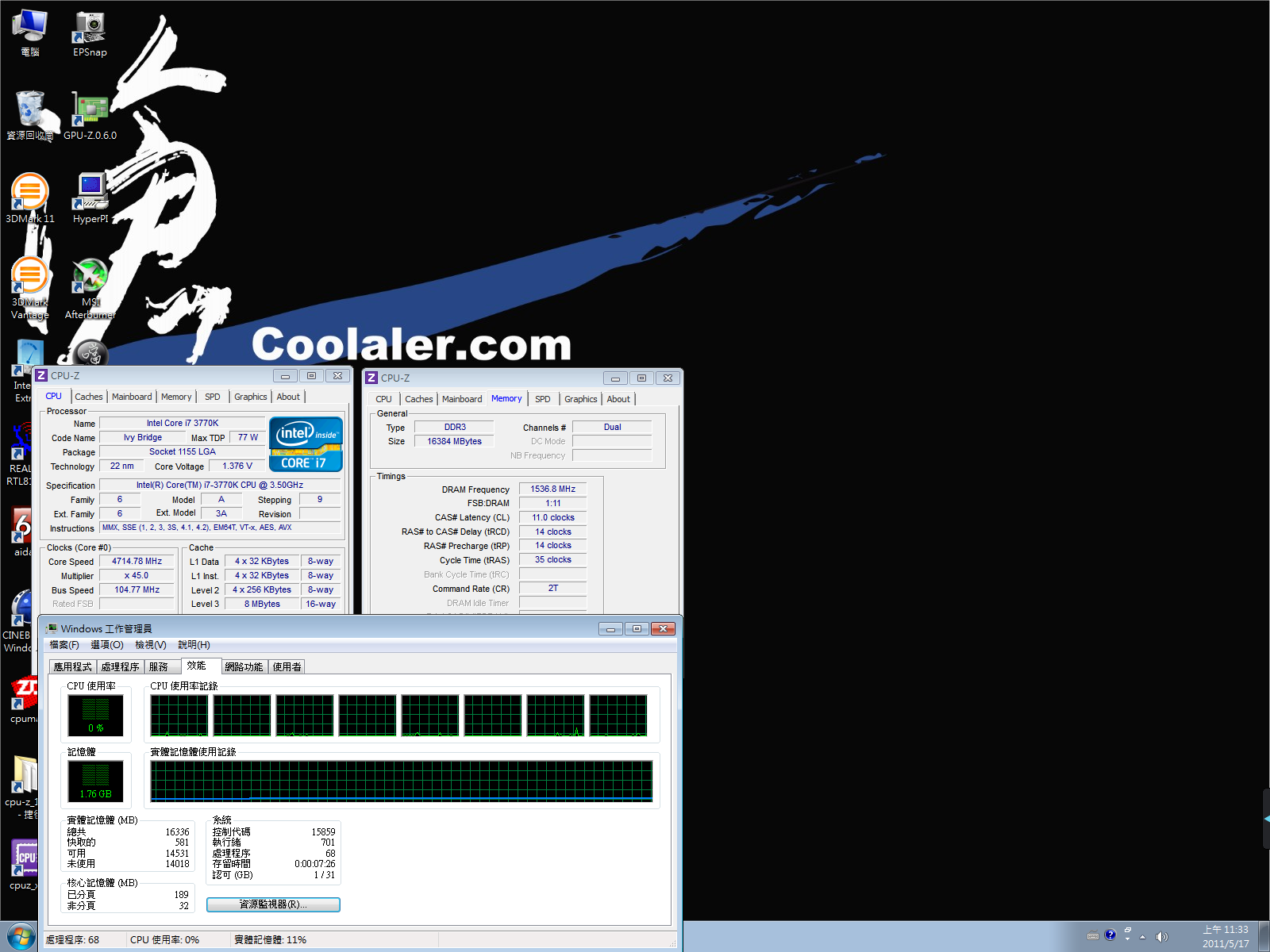Launch 3DMark Vantage shortcut

(30, 288)
